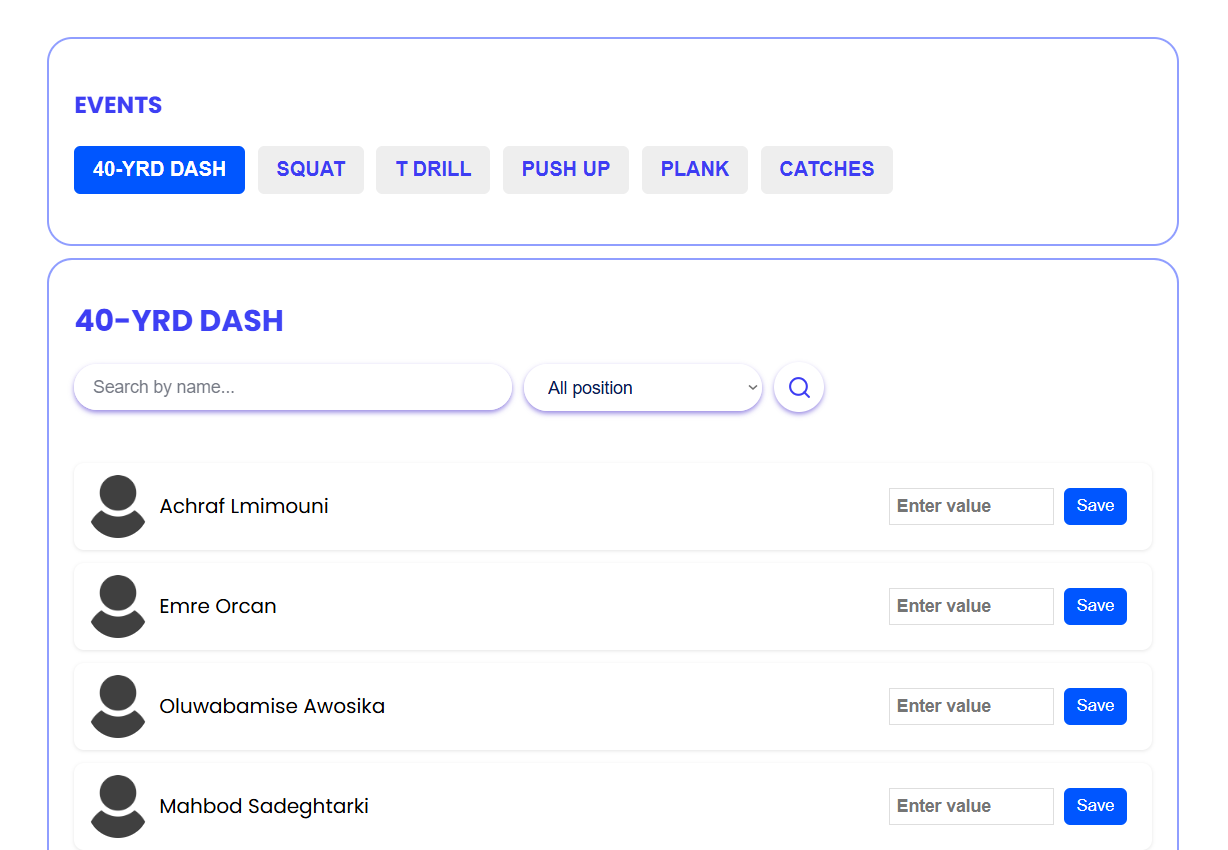Viewport: 1228px width, 850px height.
Task: Click Mahbod Sadeghtarki's profile avatar
Action: click(x=118, y=806)
